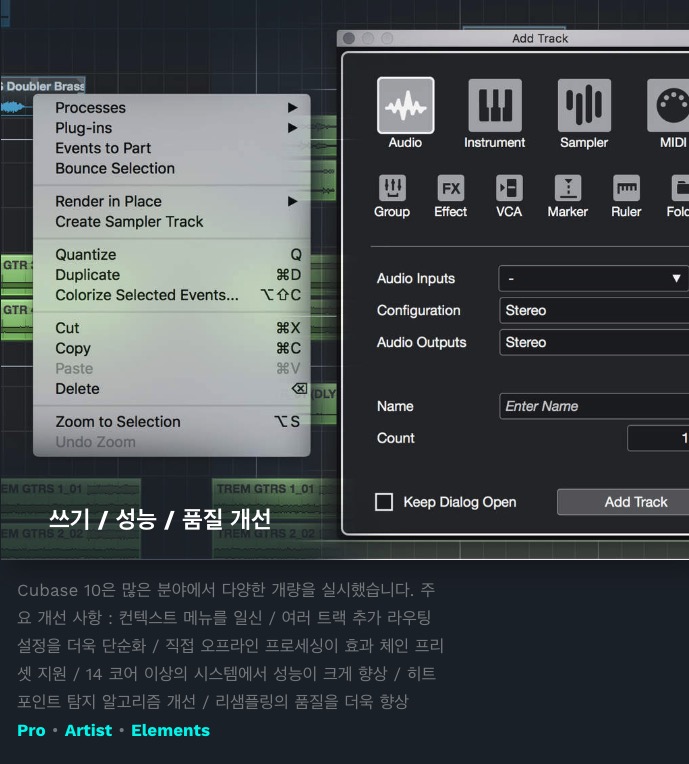The height and width of the screenshot is (764, 689).
Task: Choose Events to Part menu entry
Action: [172, 148]
